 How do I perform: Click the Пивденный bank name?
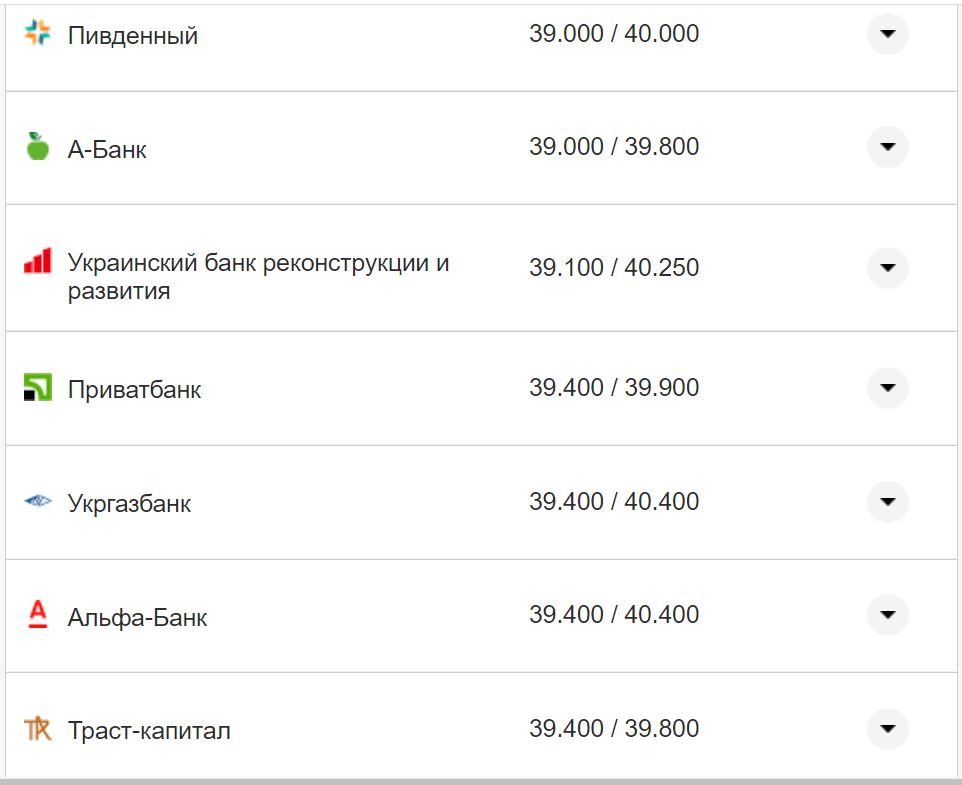132,34
